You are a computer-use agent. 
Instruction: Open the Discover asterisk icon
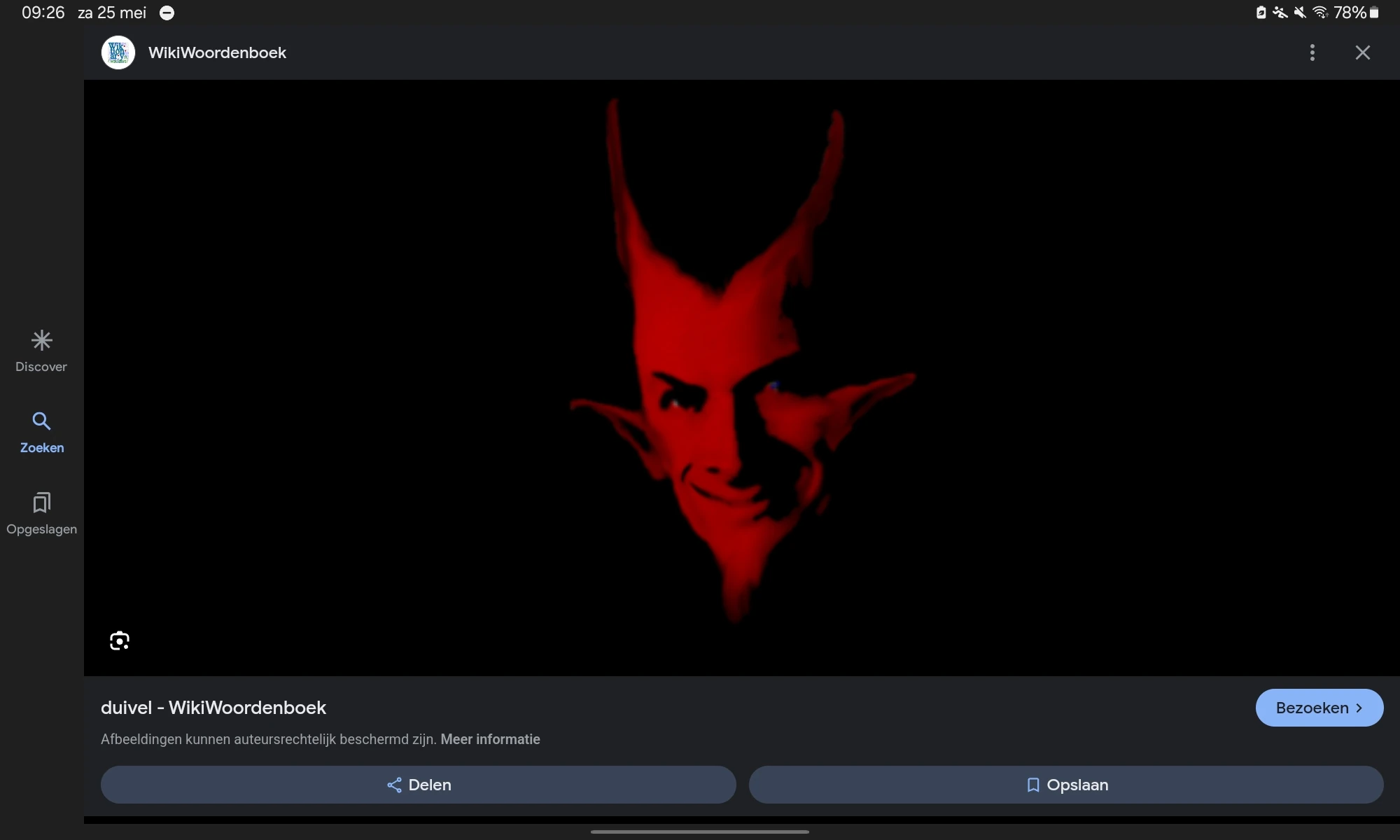click(x=41, y=341)
